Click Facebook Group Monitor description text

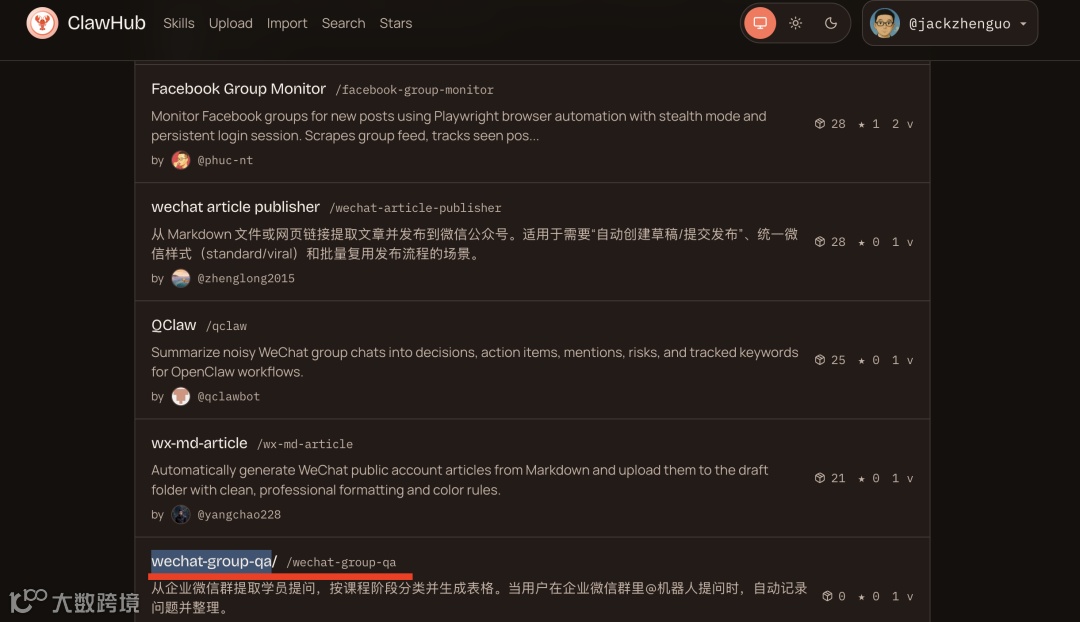pyautogui.click(x=459, y=126)
